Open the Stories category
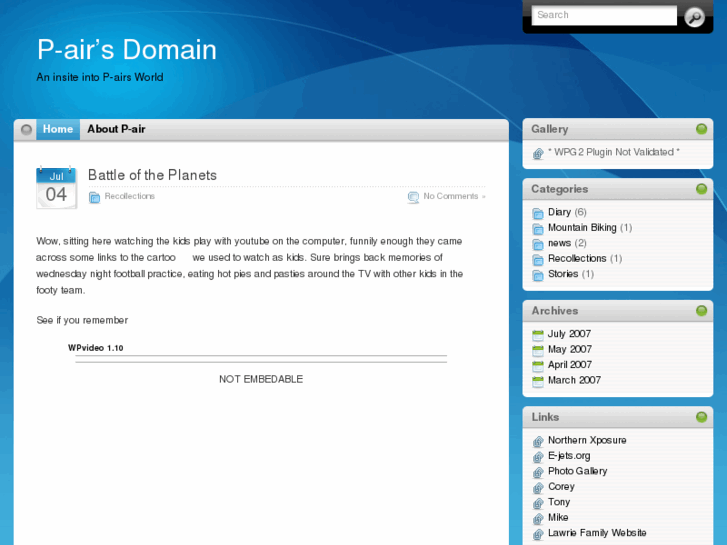The width and height of the screenshot is (727, 545). (563, 274)
